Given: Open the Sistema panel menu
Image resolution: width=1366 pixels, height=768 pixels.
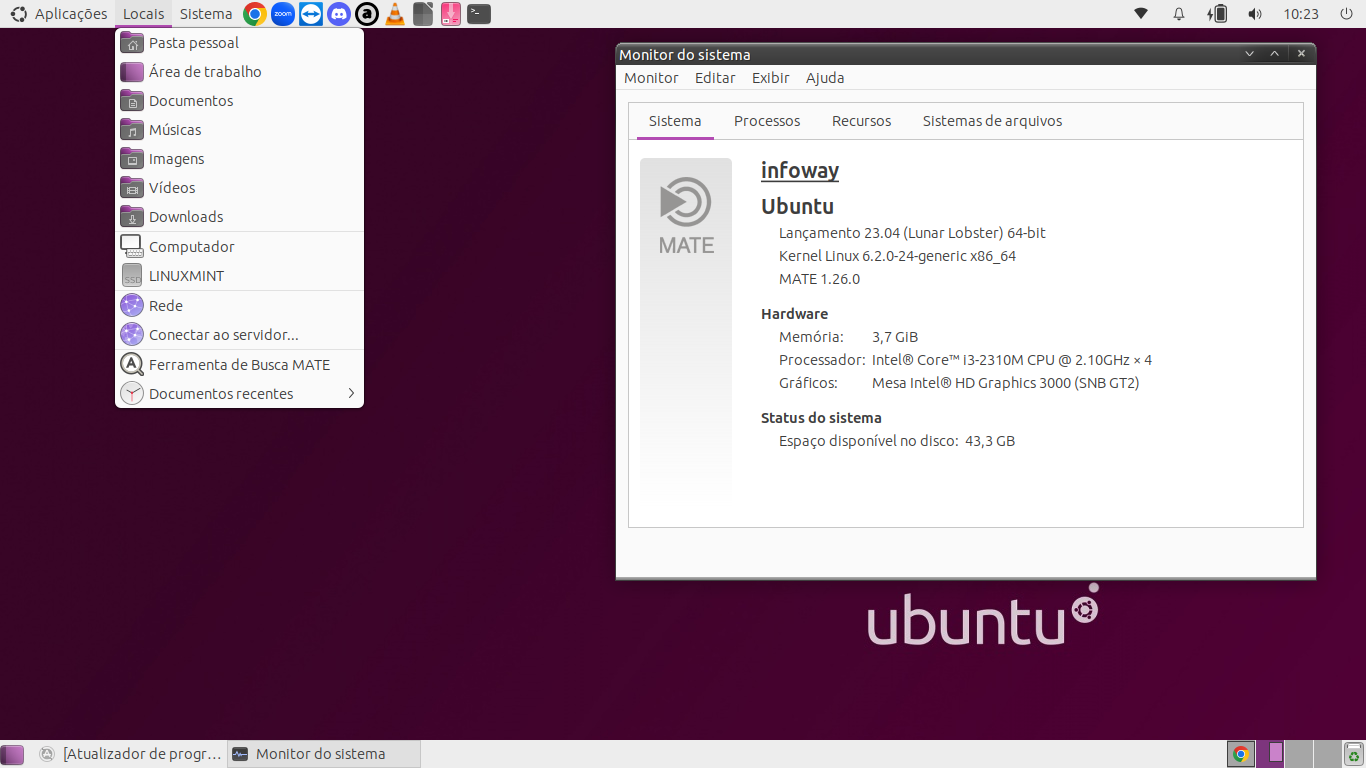Looking at the screenshot, I should pos(206,14).
